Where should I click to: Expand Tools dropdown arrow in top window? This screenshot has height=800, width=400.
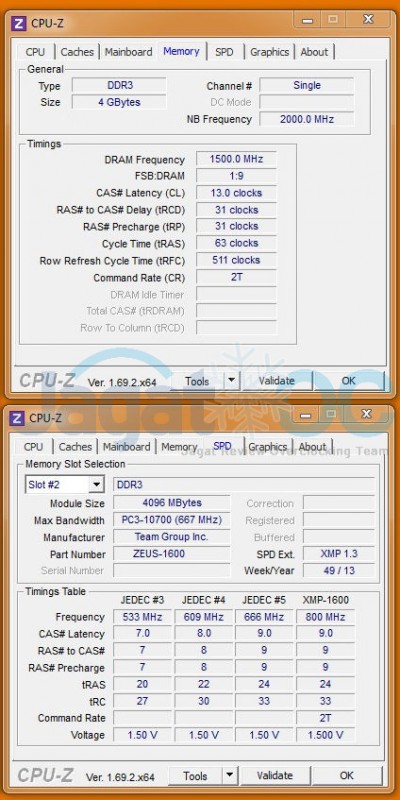click(x=232, y=381)
